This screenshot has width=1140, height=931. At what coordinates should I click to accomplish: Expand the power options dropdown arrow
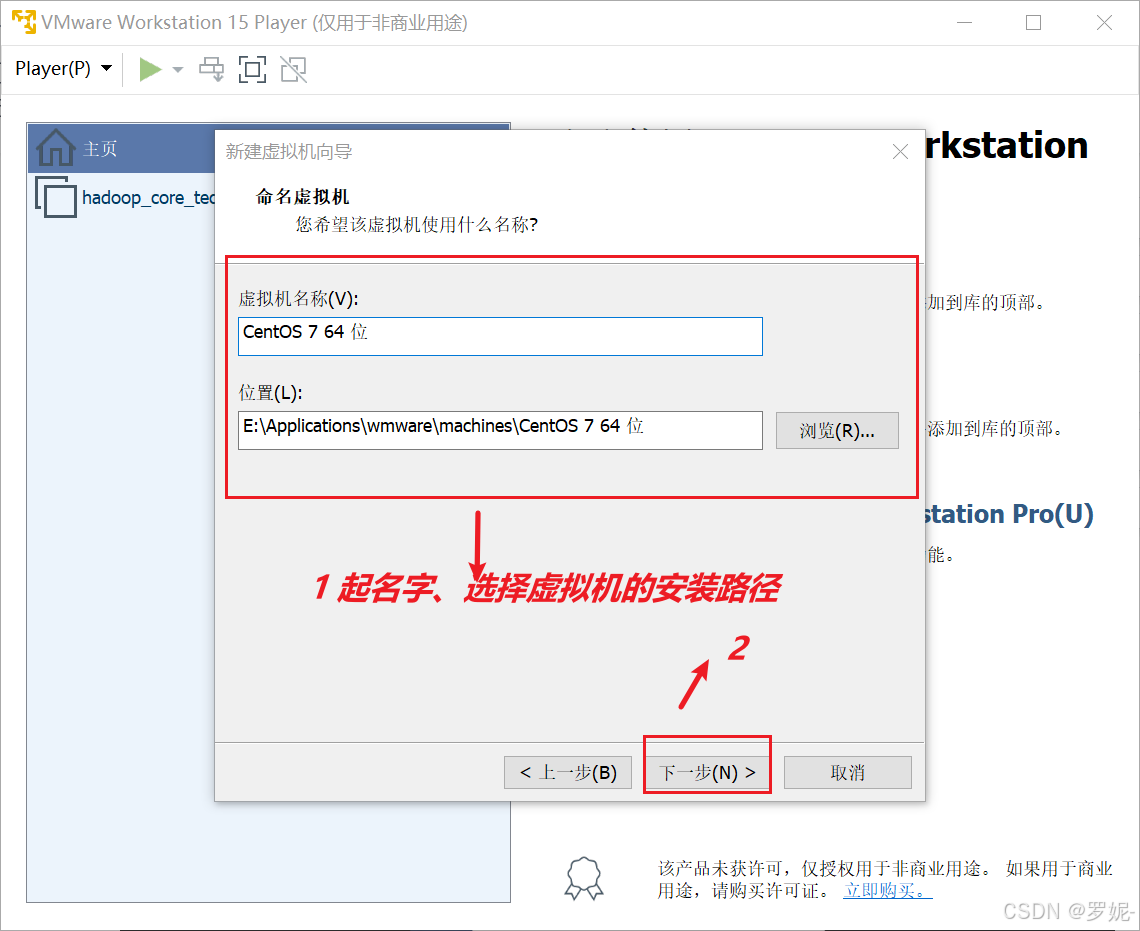177,70
